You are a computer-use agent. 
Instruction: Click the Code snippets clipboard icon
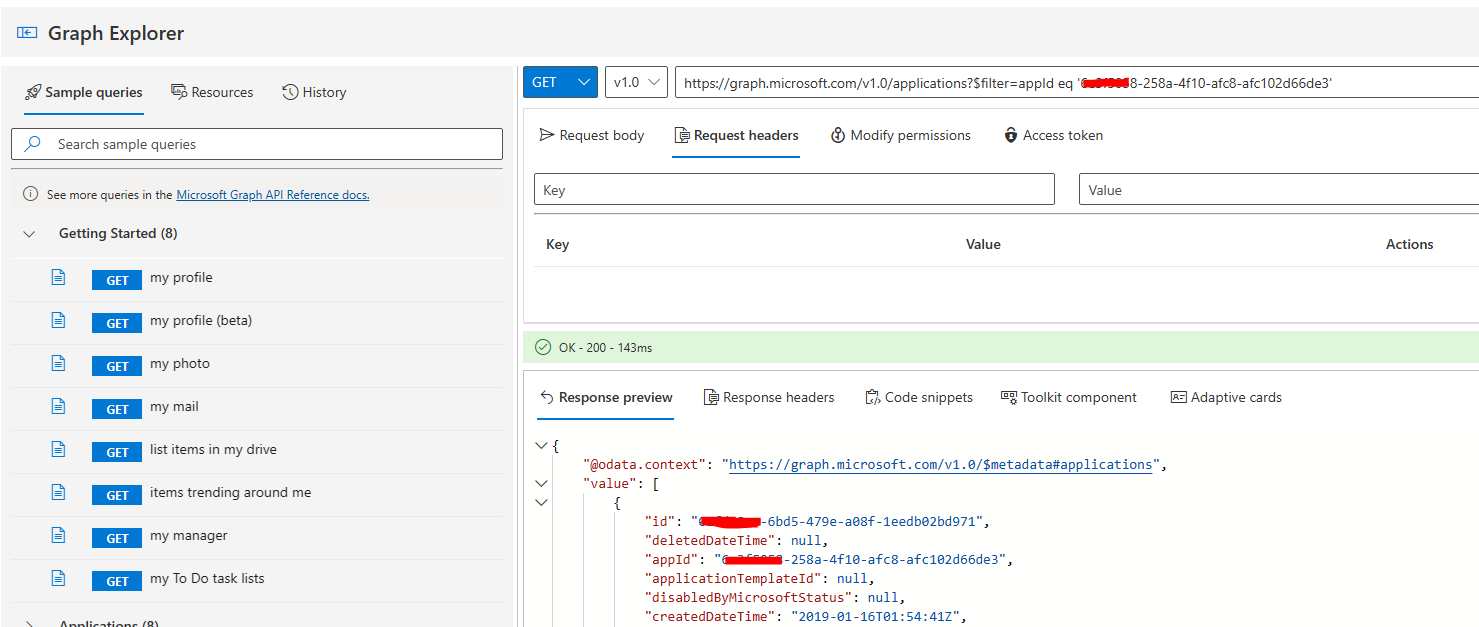(x=873, y=397)
